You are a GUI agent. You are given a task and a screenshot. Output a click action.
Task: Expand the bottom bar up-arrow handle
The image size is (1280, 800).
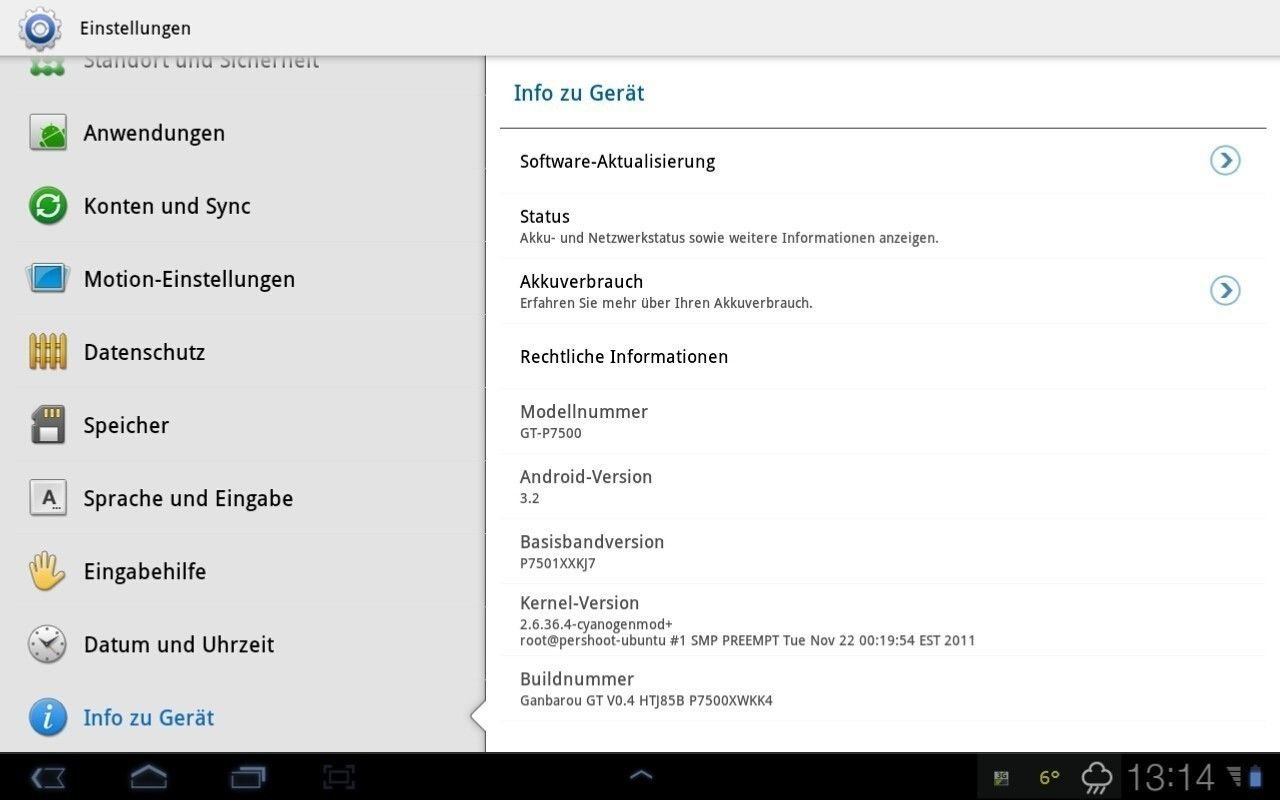[640, 775]
